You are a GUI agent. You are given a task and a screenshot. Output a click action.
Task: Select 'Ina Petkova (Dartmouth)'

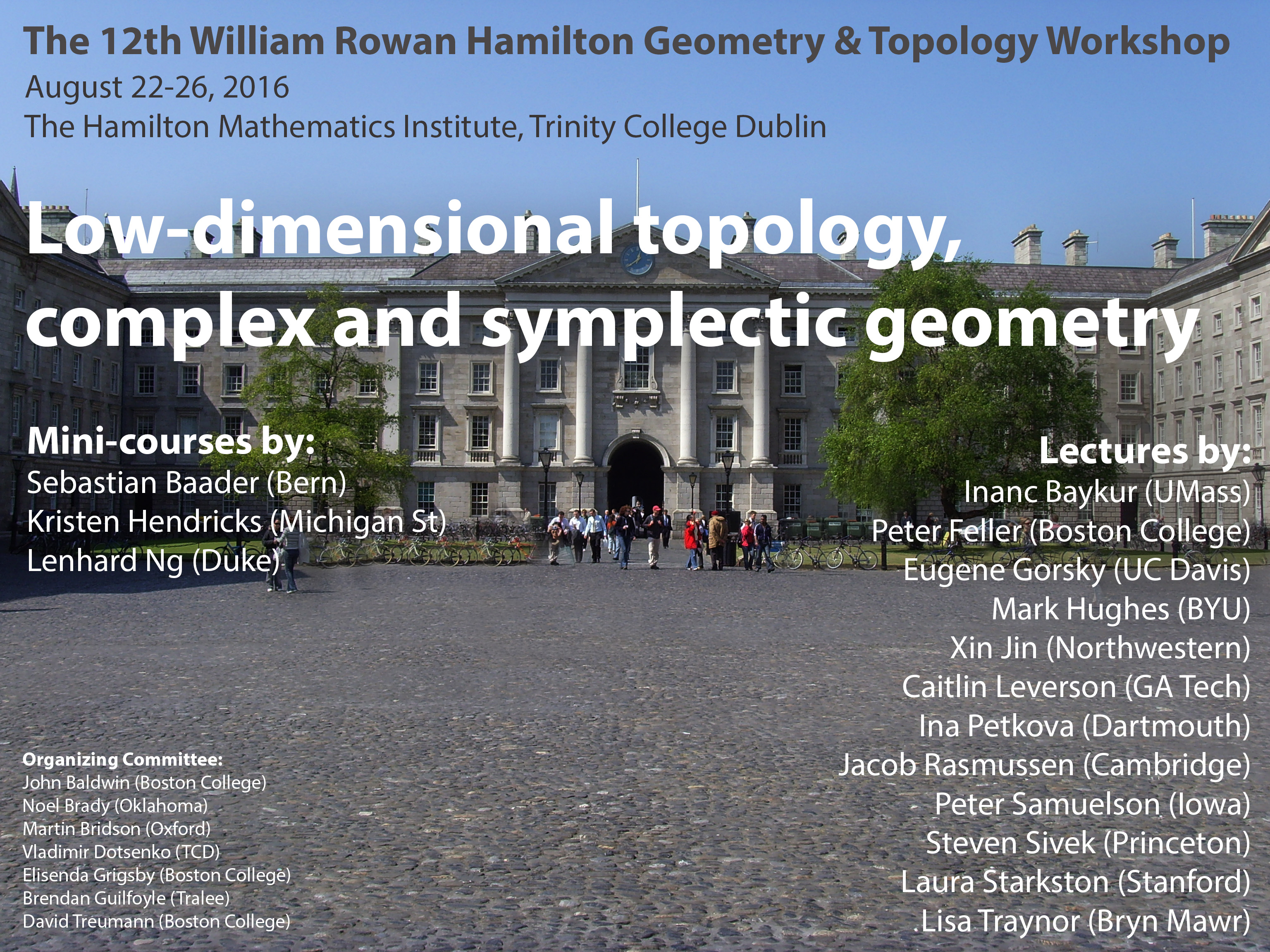(x=1084, y=726)
